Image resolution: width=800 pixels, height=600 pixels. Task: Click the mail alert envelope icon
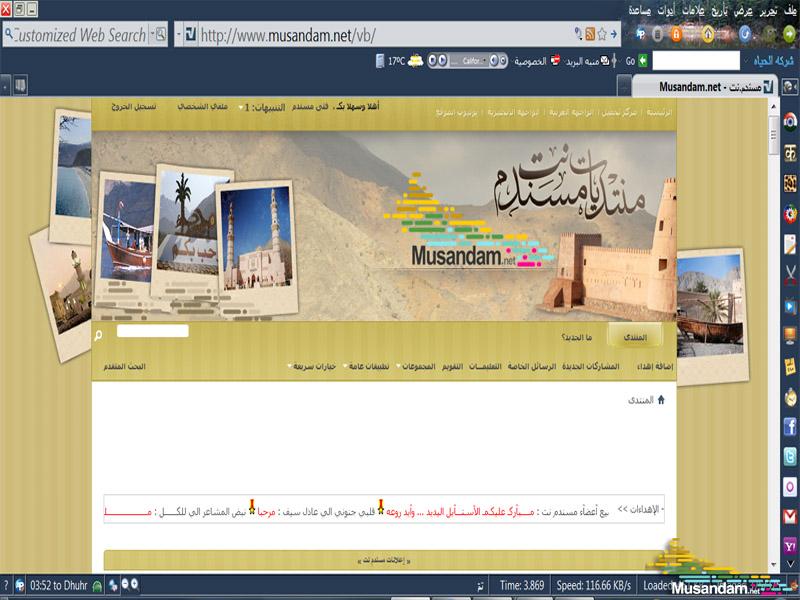[x=605, y=61]
